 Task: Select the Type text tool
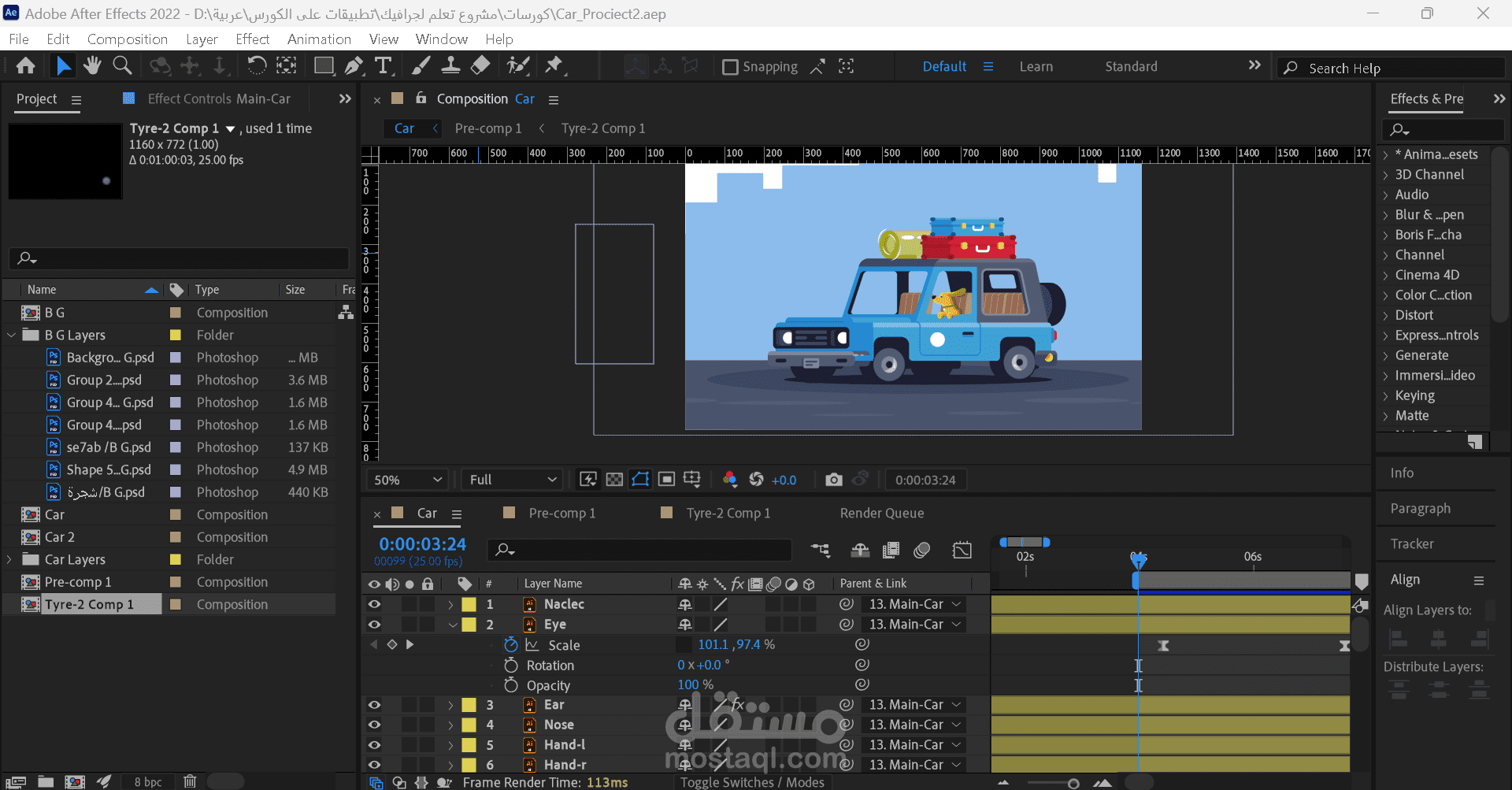click(x=384, y=66)
